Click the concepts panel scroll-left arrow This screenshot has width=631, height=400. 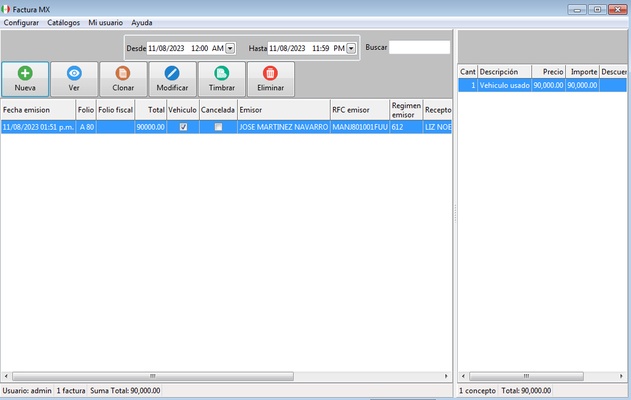(463, 376)
